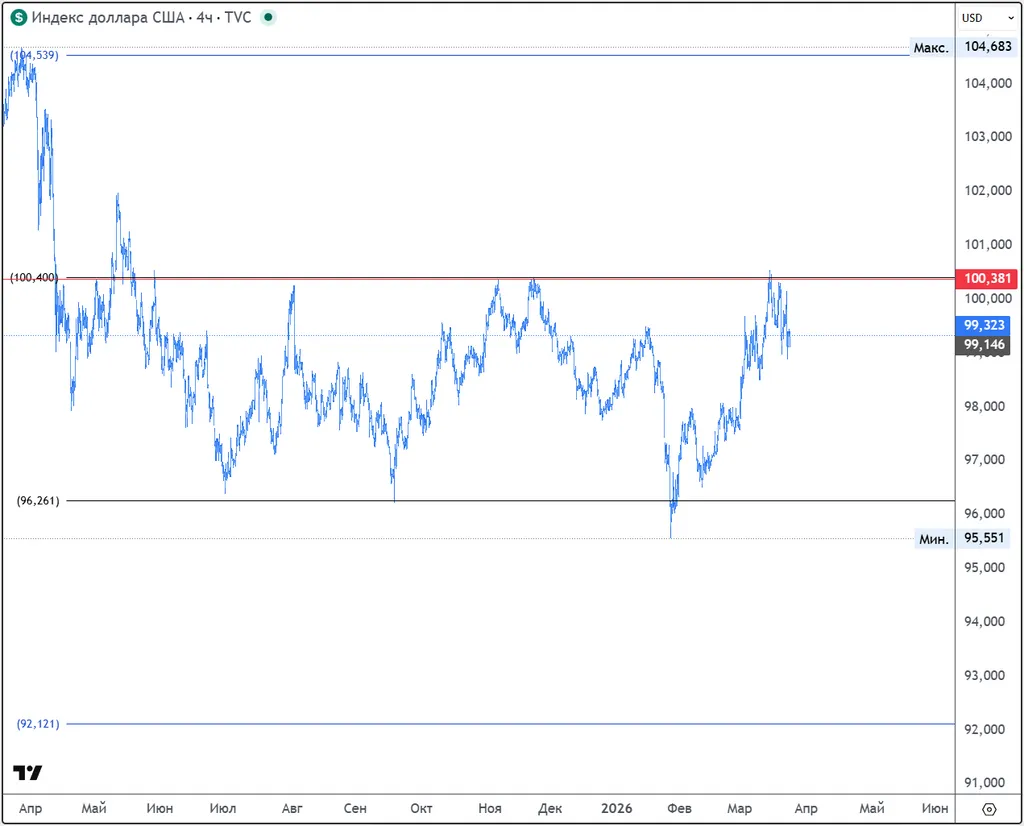This screenshot has width=1024, height=826.
Task: Select the top line labeled 104,539
Action: click(500, 56)
